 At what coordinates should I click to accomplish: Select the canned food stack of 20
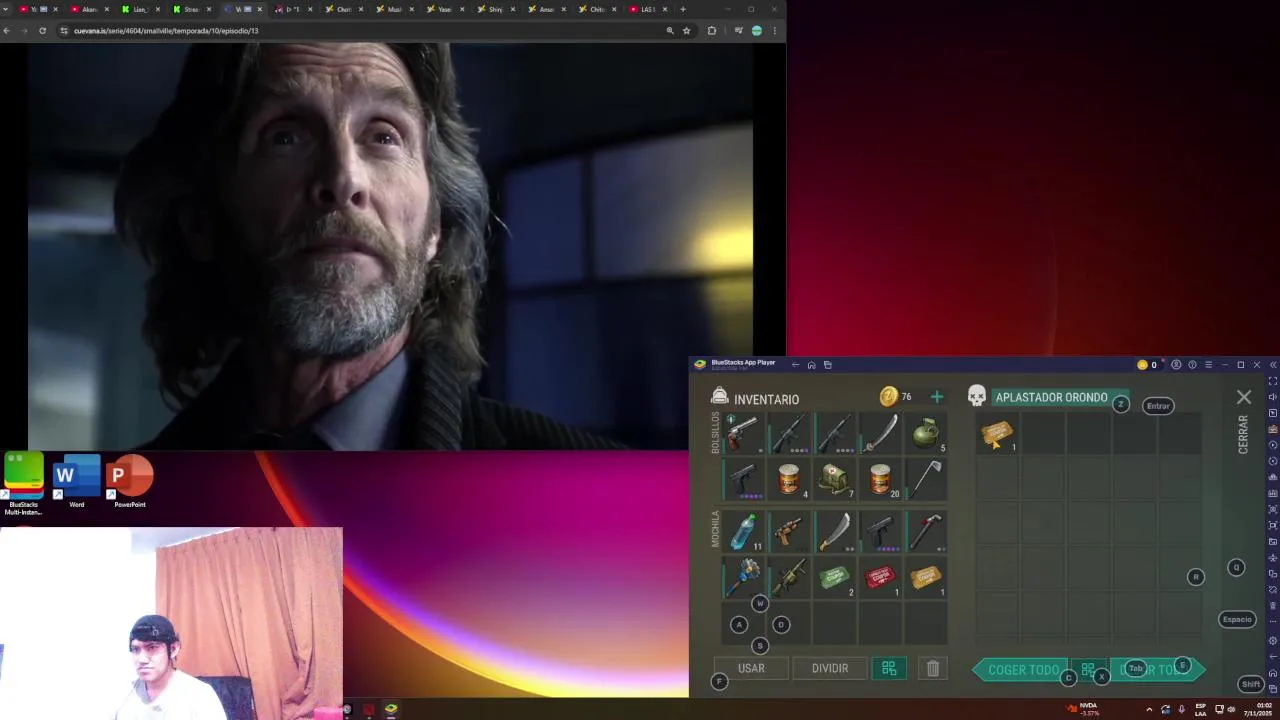click(x=880, y=480)
